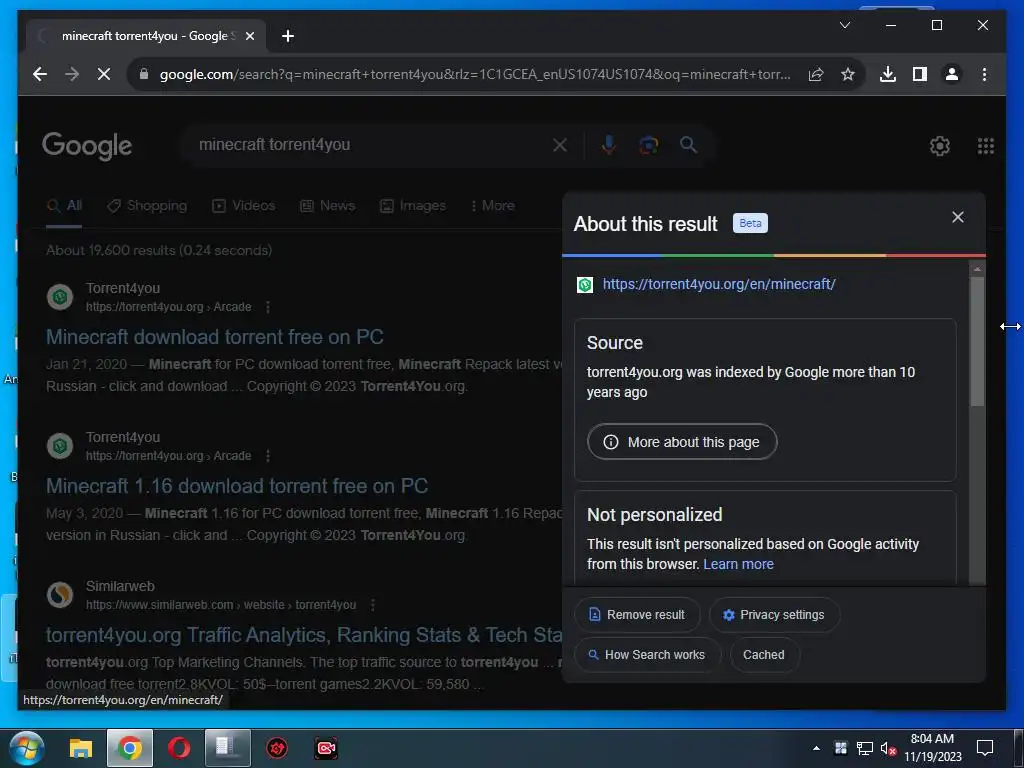Select the All results tab
Image resolution: width=1024 pixels, height=768 pixels.
point(65,206)
